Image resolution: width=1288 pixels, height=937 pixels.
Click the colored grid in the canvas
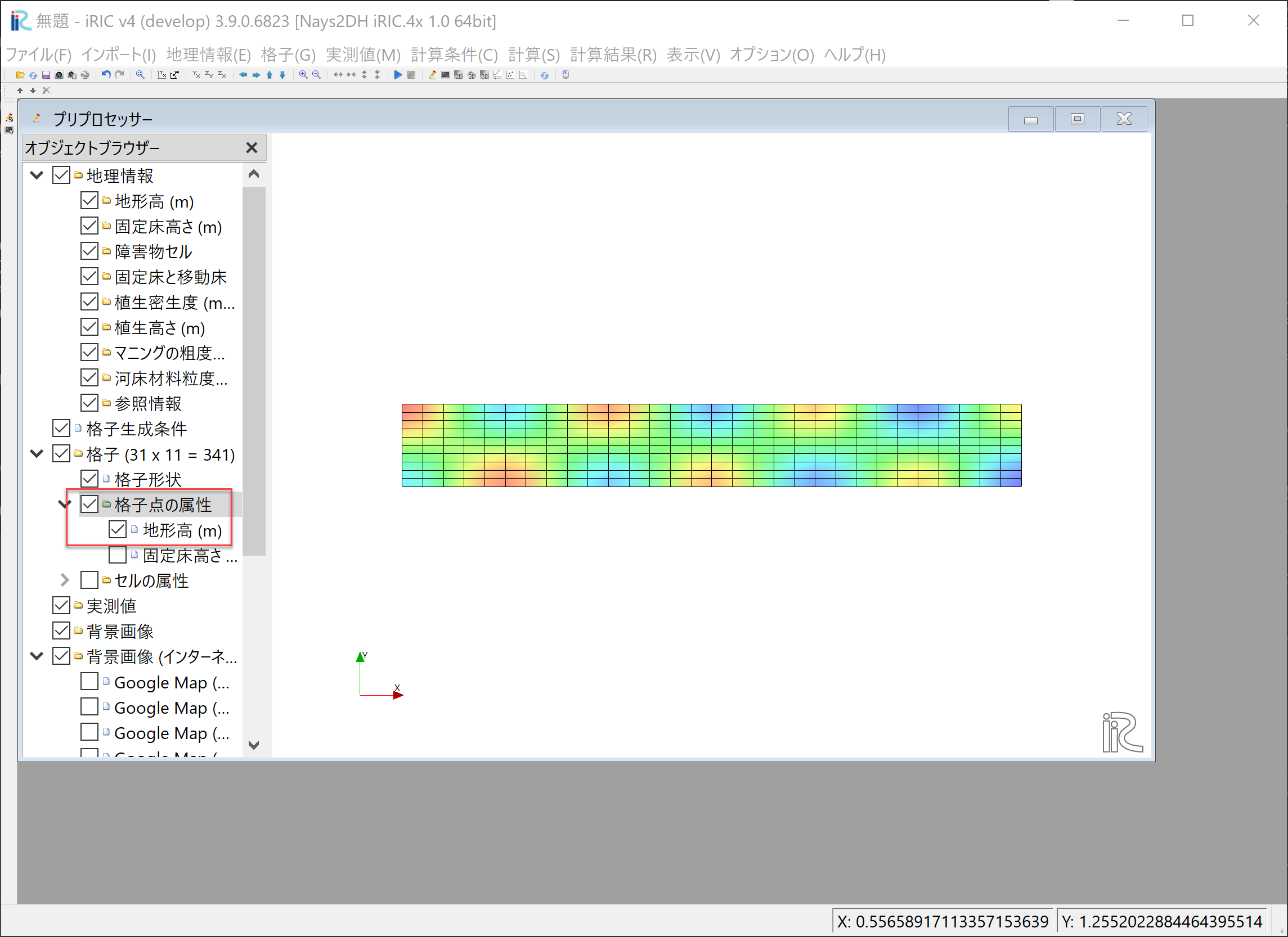click(x=712, y=445)
